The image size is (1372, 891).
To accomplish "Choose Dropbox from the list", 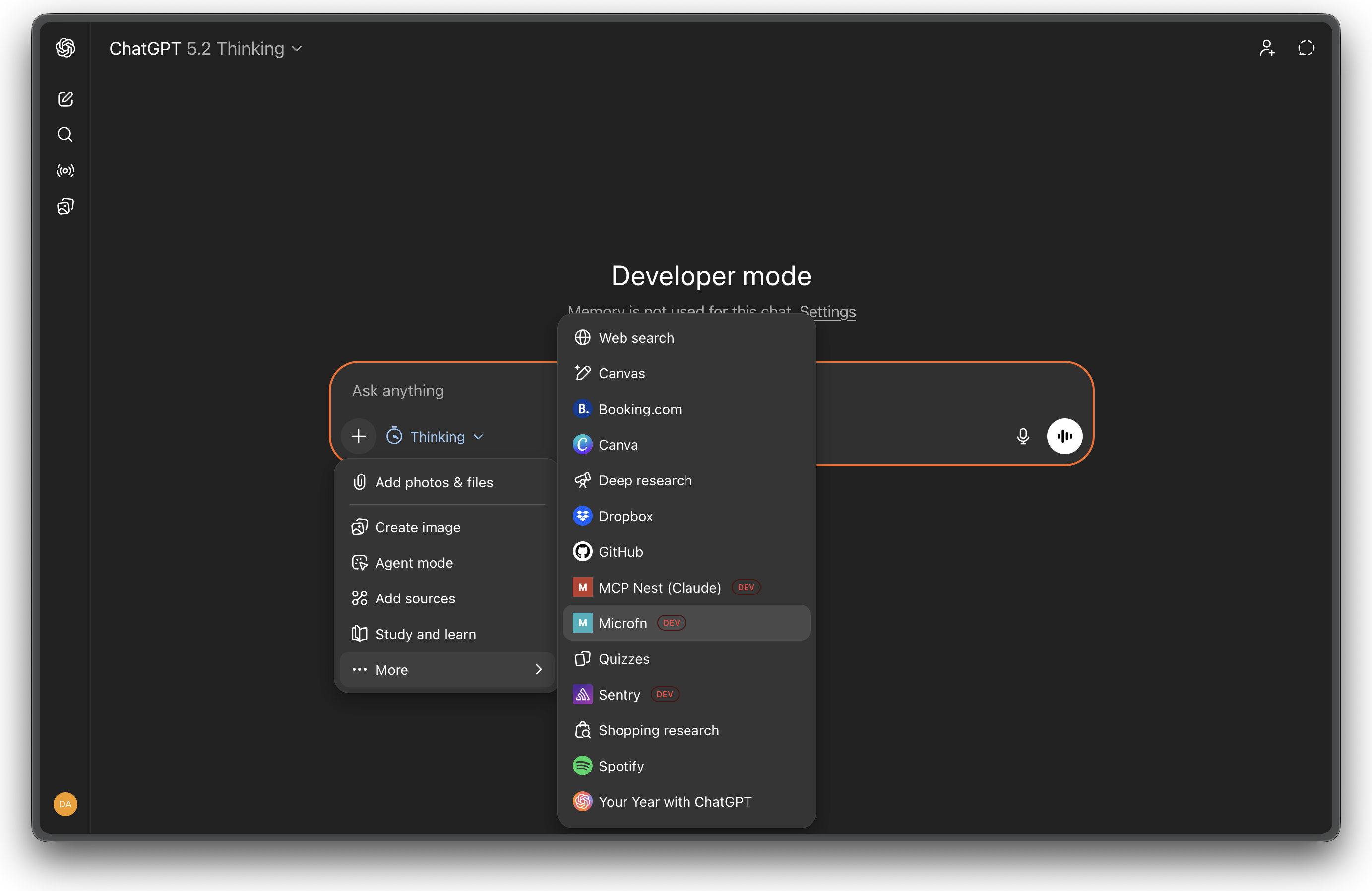I will (x=686, y=516).
